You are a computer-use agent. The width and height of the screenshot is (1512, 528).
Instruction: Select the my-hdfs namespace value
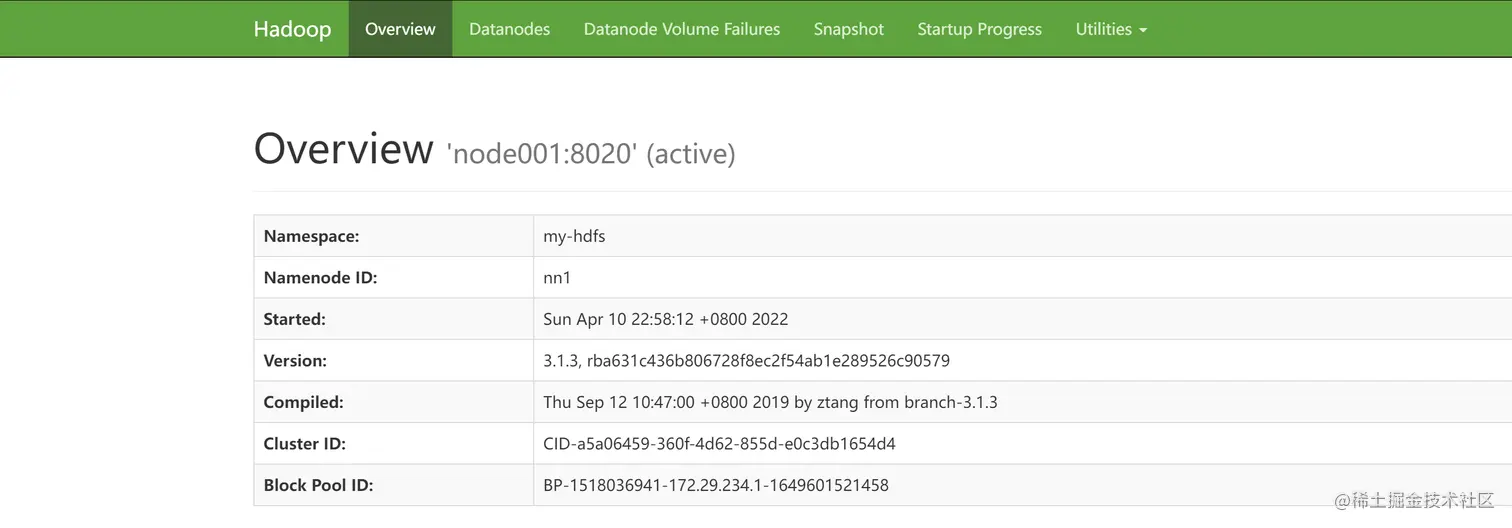coord(574,236)
